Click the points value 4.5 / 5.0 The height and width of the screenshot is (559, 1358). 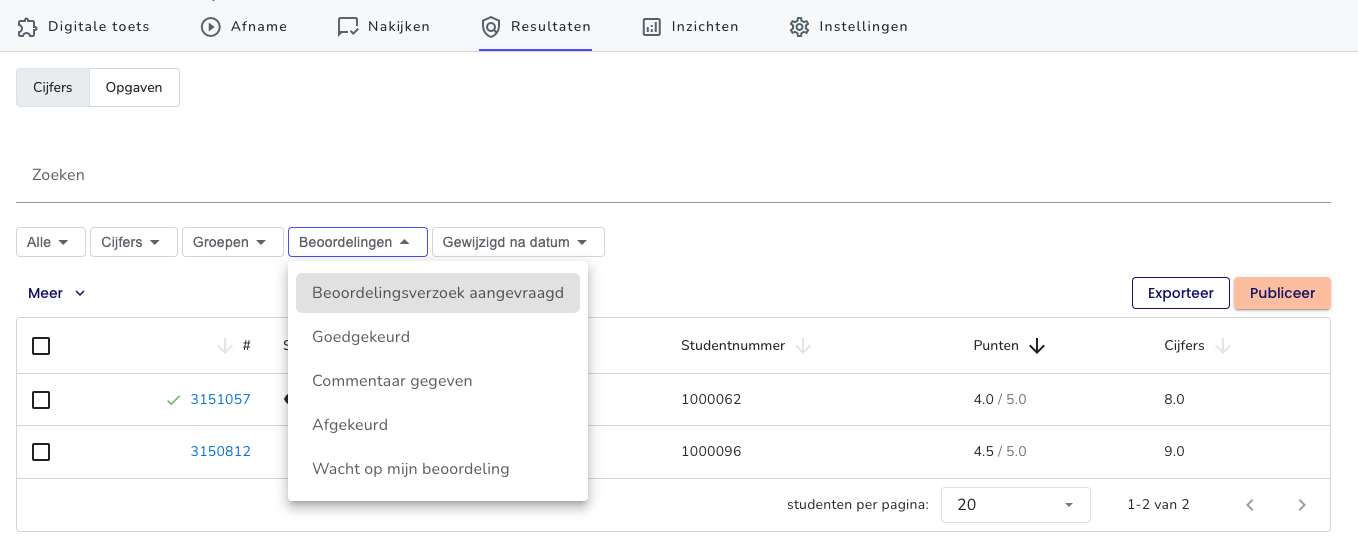[x=1000, y=452]
